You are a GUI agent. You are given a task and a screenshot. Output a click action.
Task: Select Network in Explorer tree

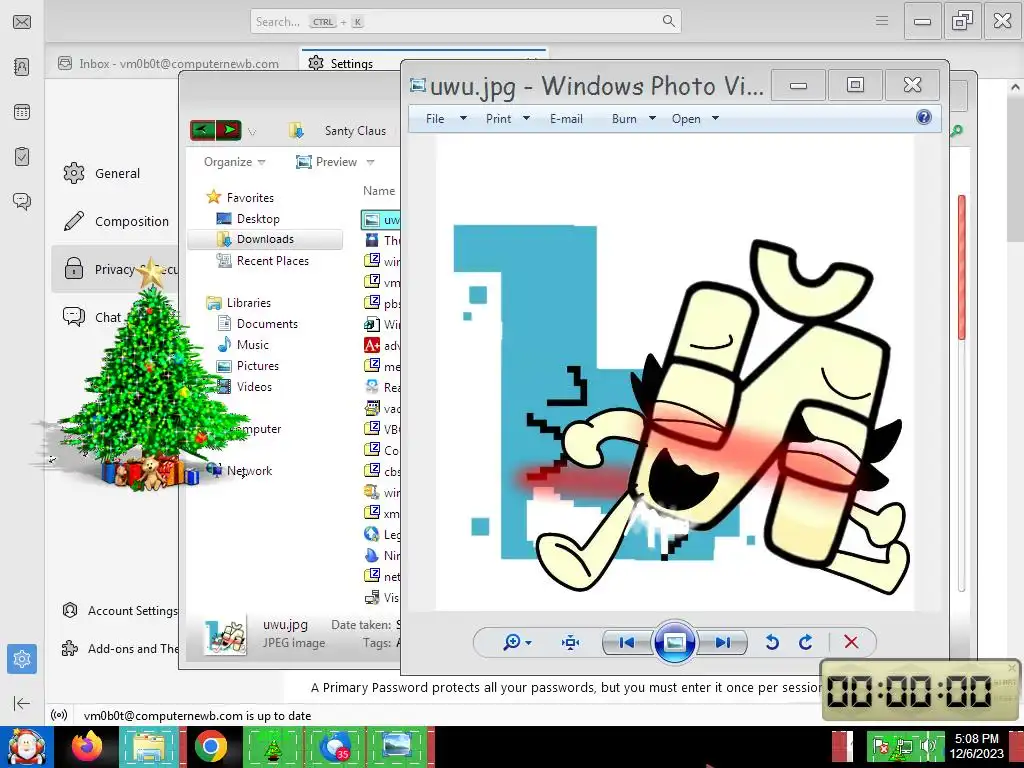tap(249, 471)
